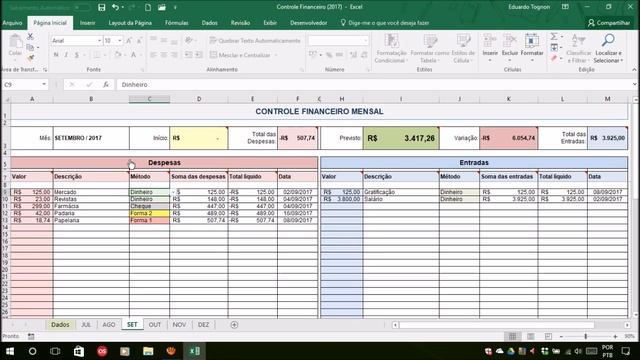Click the Compartilhar share button

[609, 23]
